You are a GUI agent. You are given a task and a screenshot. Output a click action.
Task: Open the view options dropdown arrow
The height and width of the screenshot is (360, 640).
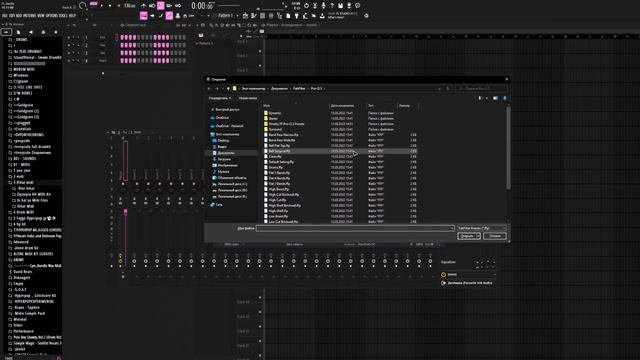pyautogui.click(x=487, y=98)
